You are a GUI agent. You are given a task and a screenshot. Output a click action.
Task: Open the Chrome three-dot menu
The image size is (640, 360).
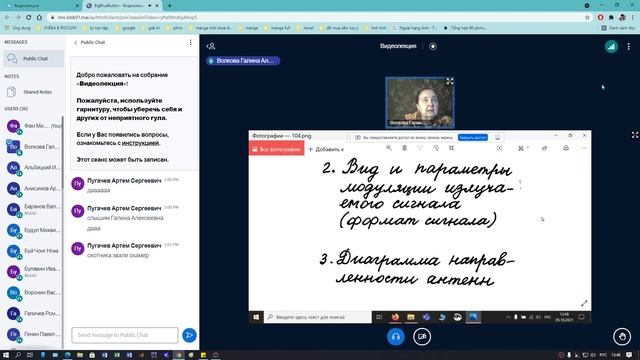click(633, 17)
